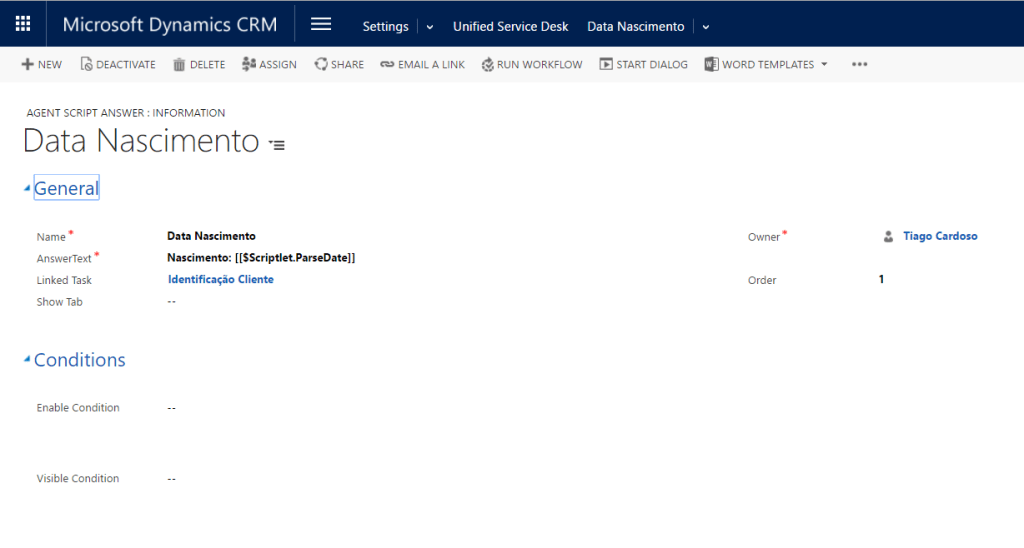Expand the Data Nascimento breadcrumb chevron
The height and width of the screenshot is (548, 1024).
(x=706, y=27)
